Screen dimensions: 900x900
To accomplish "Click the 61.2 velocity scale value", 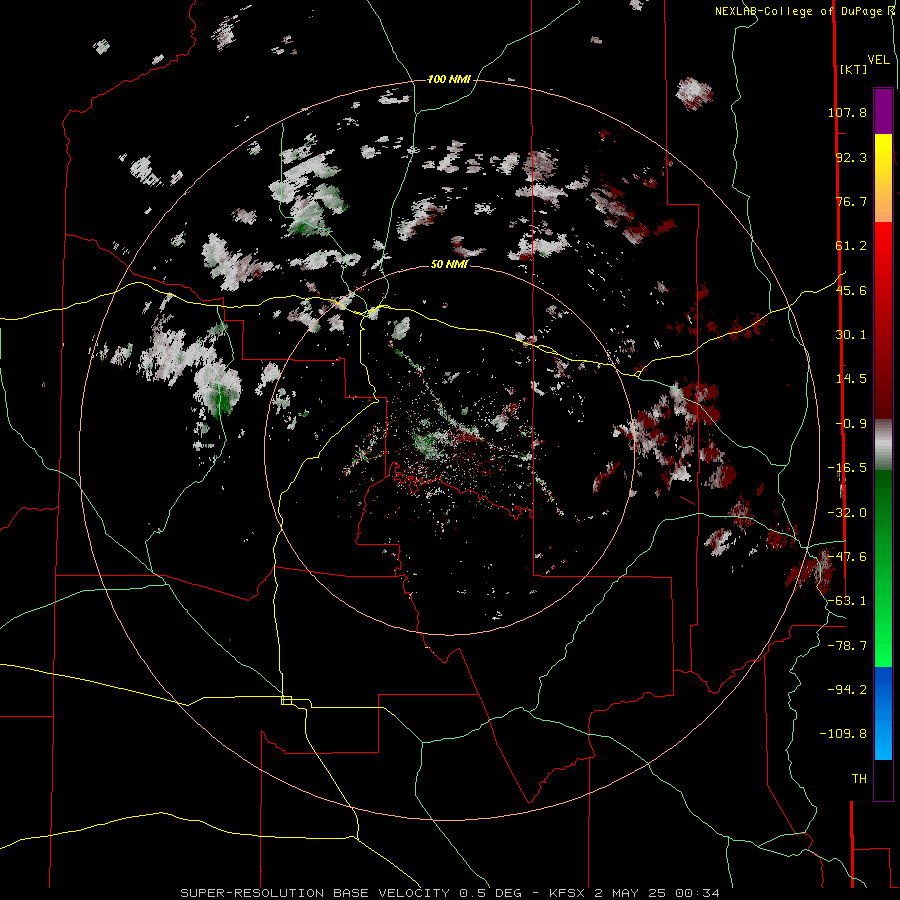I will click(851, 246).
